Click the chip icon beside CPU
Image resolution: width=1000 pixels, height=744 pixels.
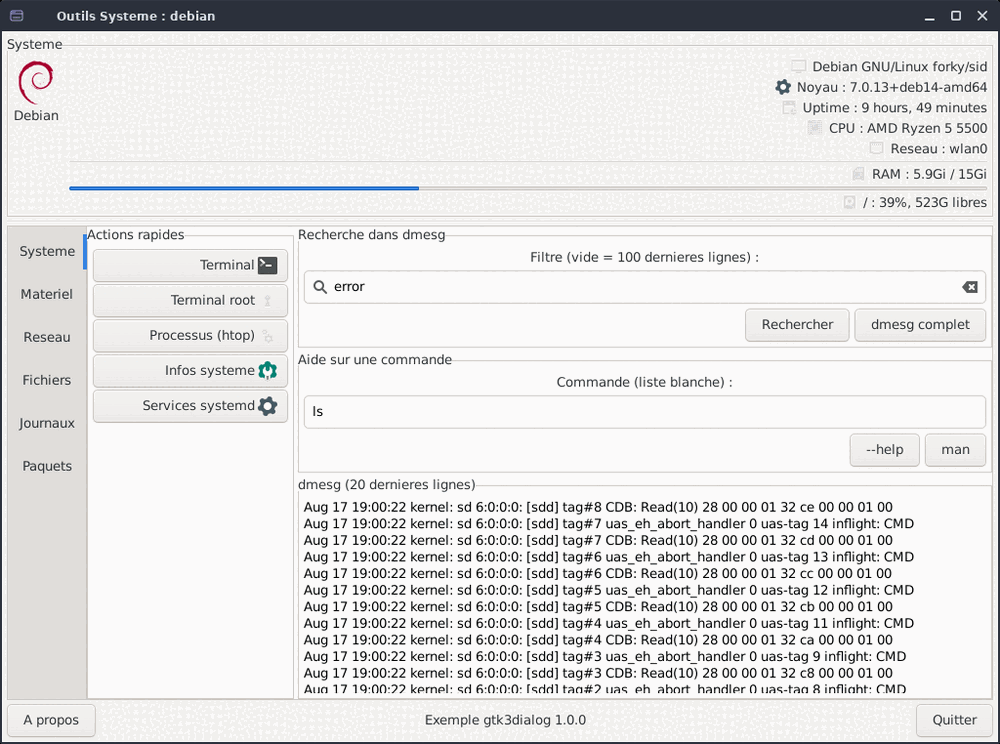pos(814,128)
